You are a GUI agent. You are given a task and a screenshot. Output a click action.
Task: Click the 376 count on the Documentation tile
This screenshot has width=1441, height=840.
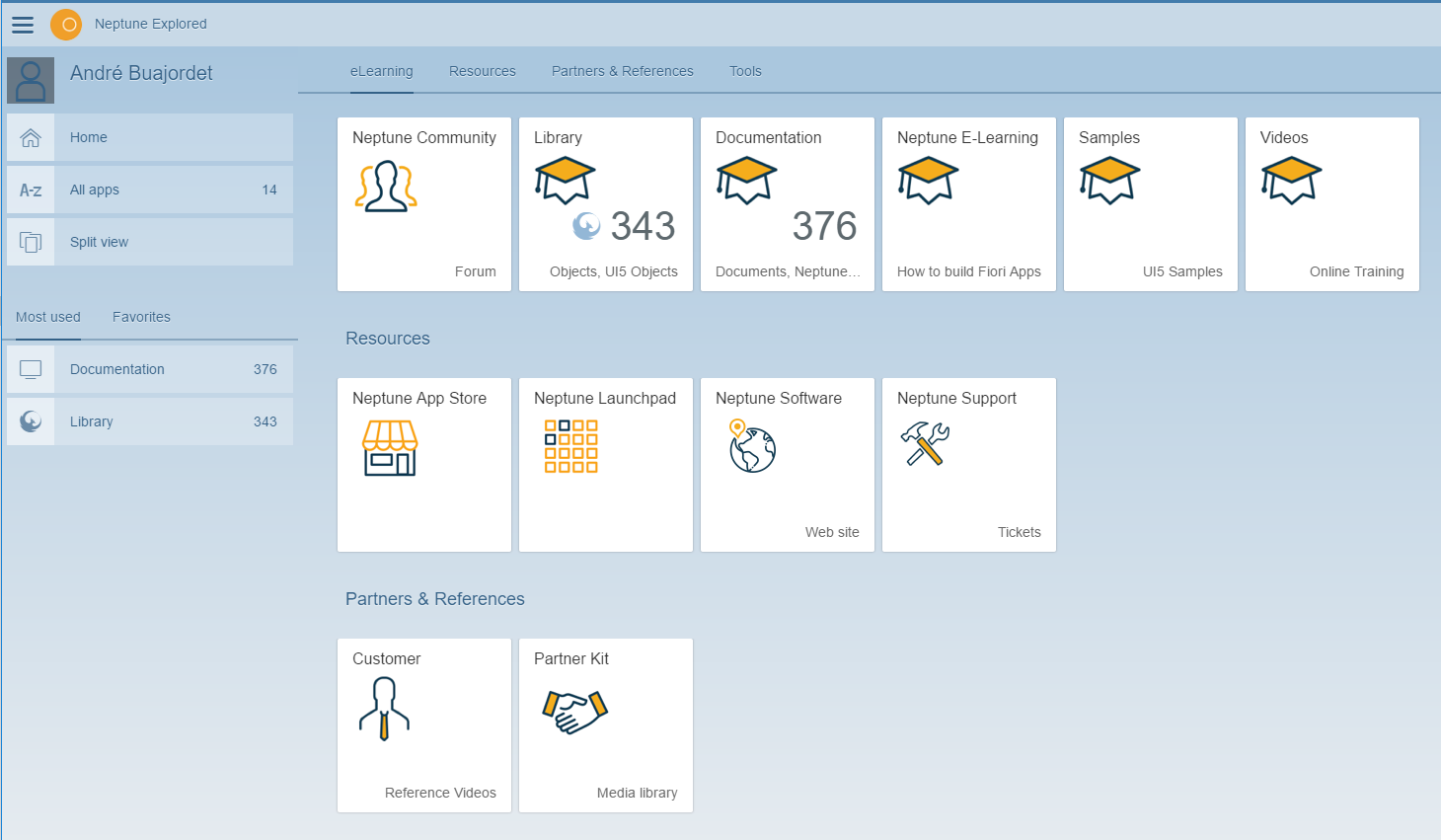(824, 226)
